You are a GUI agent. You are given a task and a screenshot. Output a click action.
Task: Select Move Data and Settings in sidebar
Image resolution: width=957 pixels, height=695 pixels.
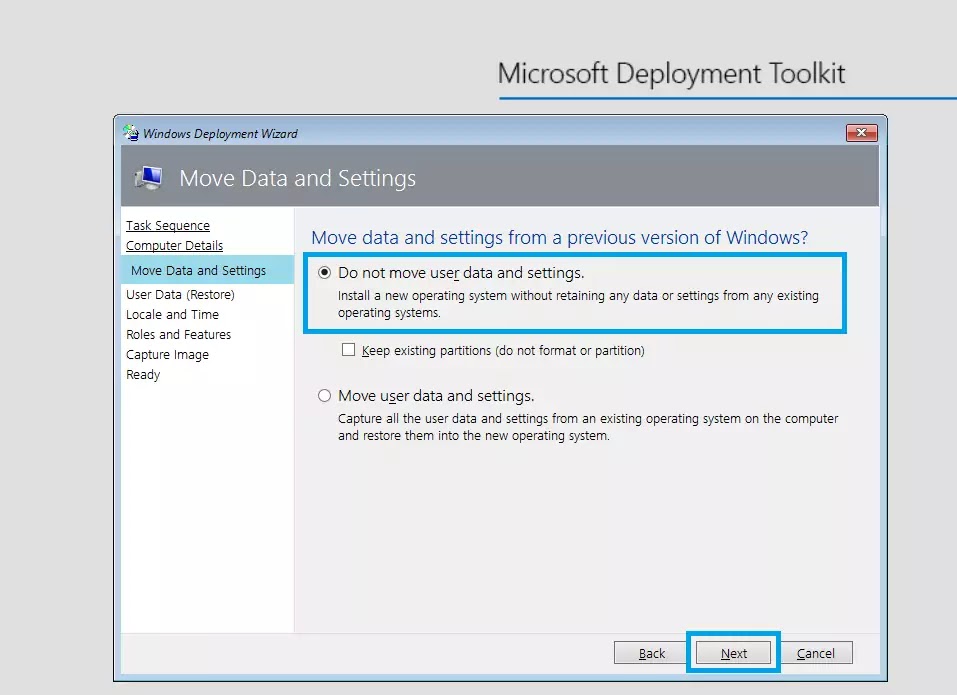[x=208, y=270]
